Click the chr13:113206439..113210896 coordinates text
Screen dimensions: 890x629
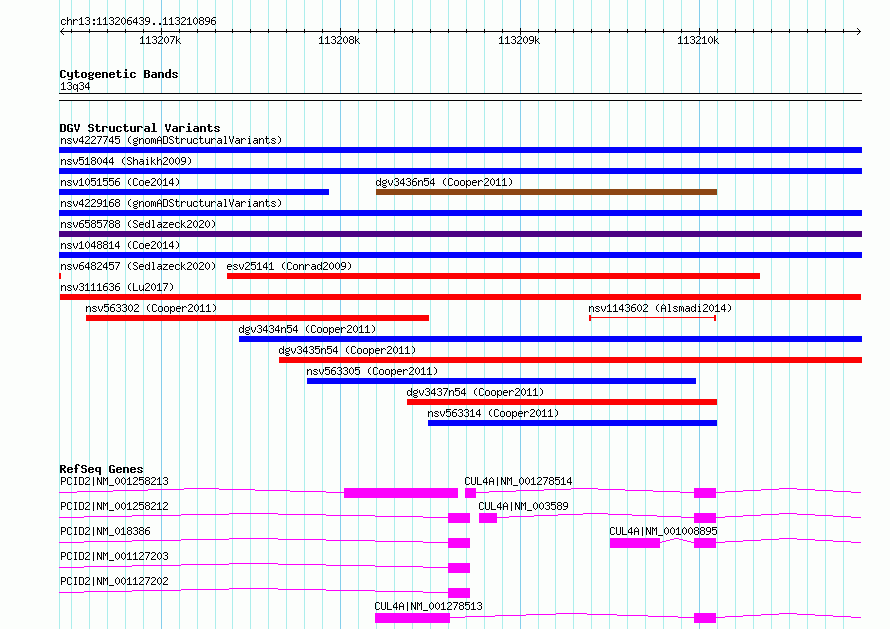pos(138,22)
